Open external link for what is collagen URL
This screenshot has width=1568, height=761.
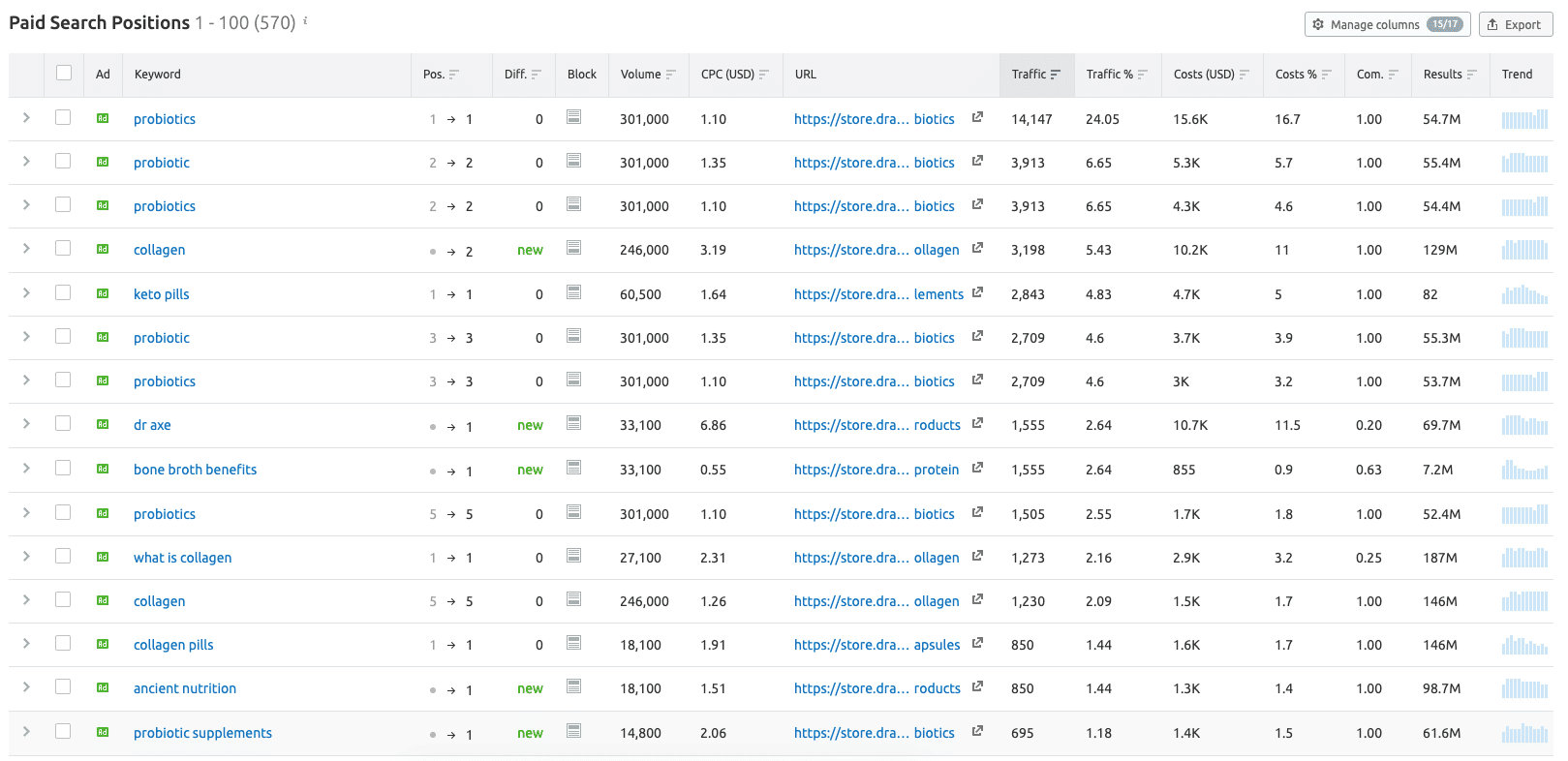point(977,556)
